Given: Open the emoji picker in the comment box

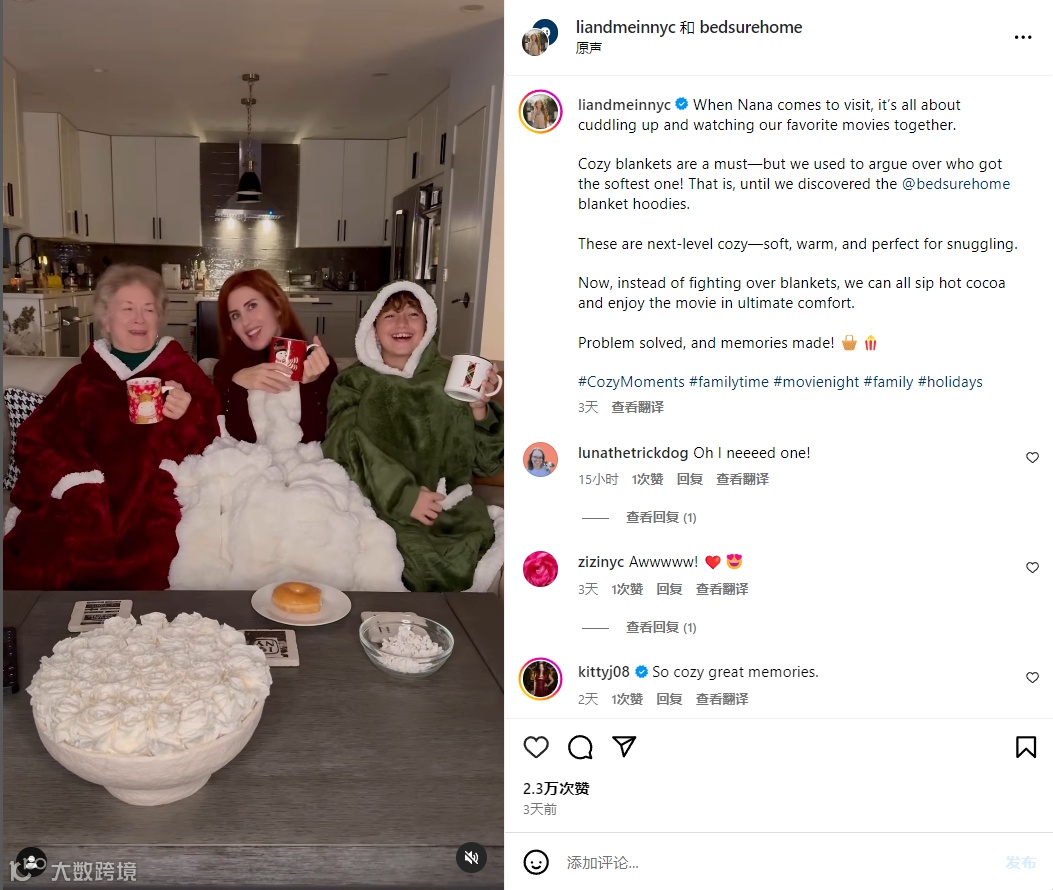Looking at the screenshot, I should (536, 862).
